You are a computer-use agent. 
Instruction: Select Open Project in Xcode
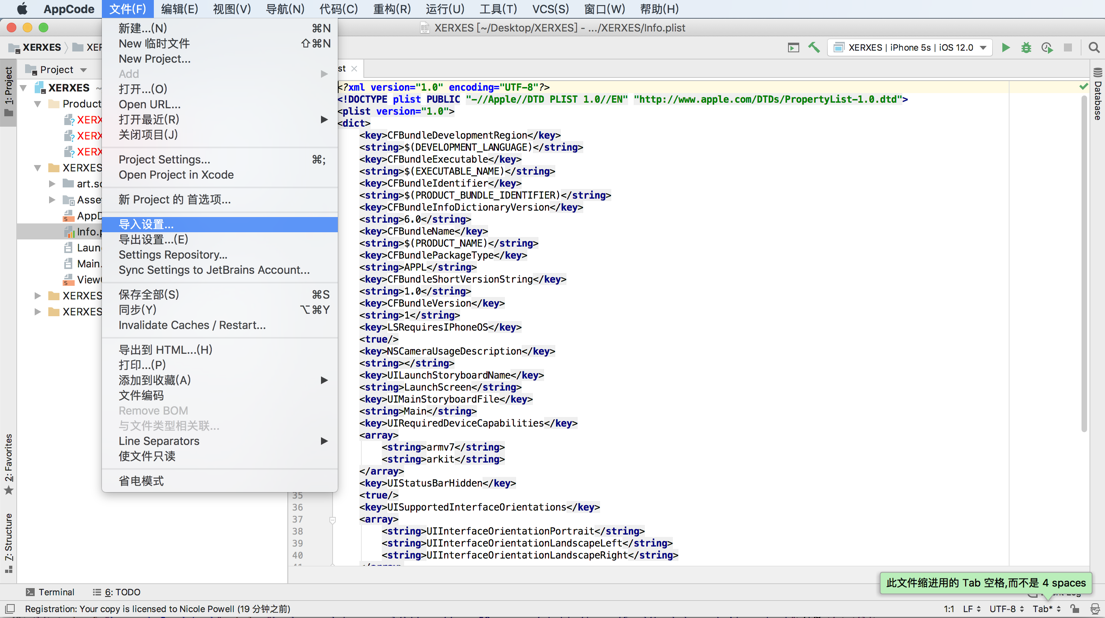(220, 175)
